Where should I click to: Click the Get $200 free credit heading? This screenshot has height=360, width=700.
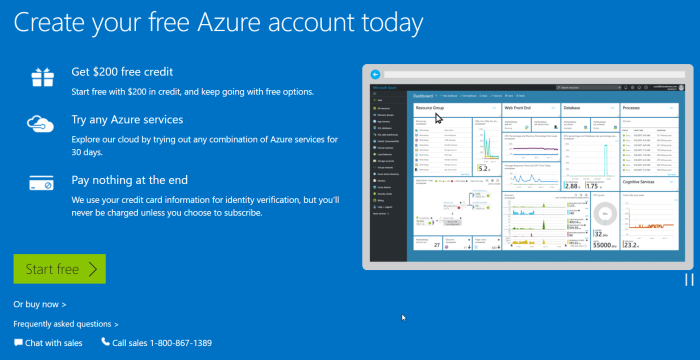tap(122, 72)
